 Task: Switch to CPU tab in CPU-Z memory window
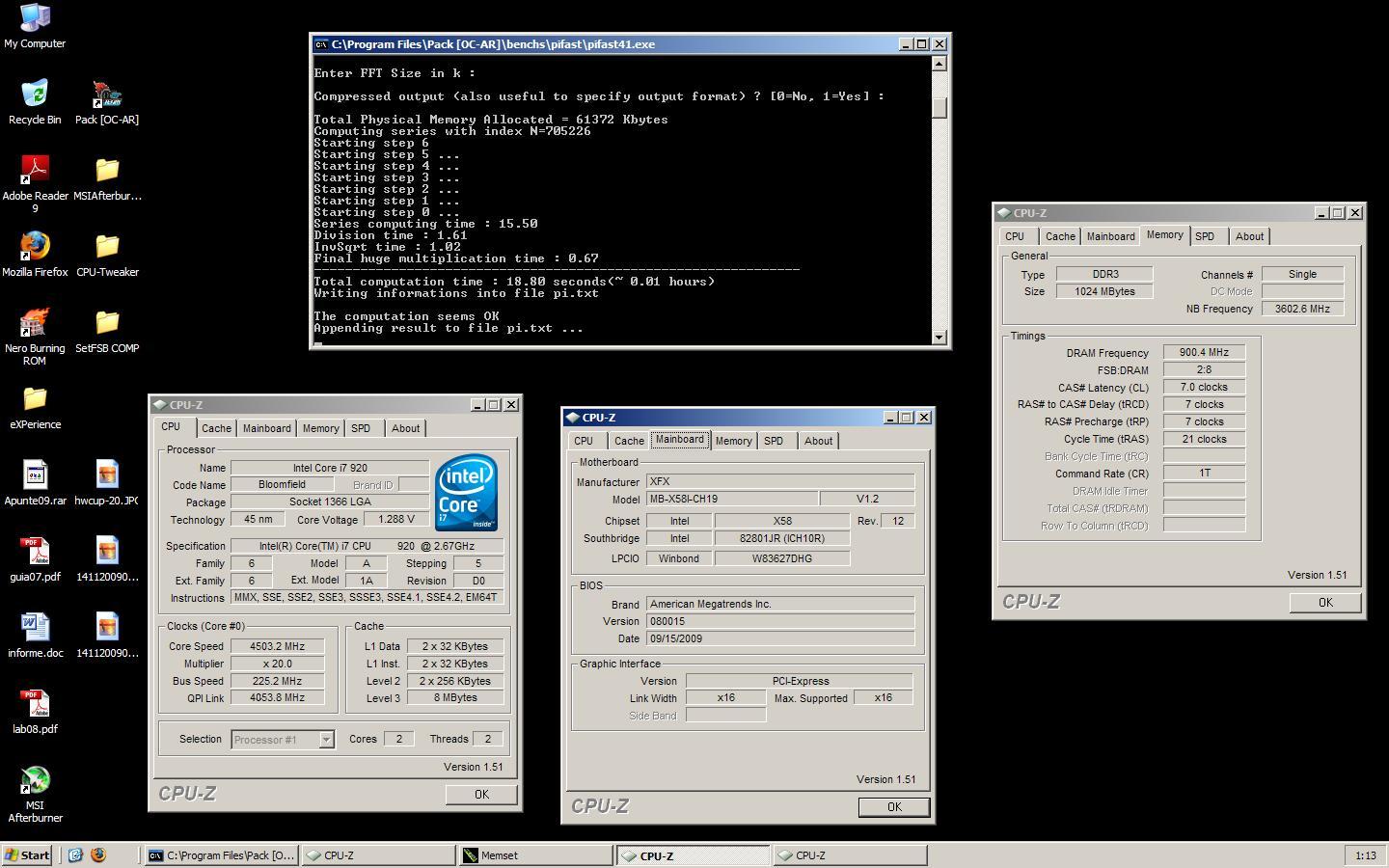click(x=1015, y=236)
